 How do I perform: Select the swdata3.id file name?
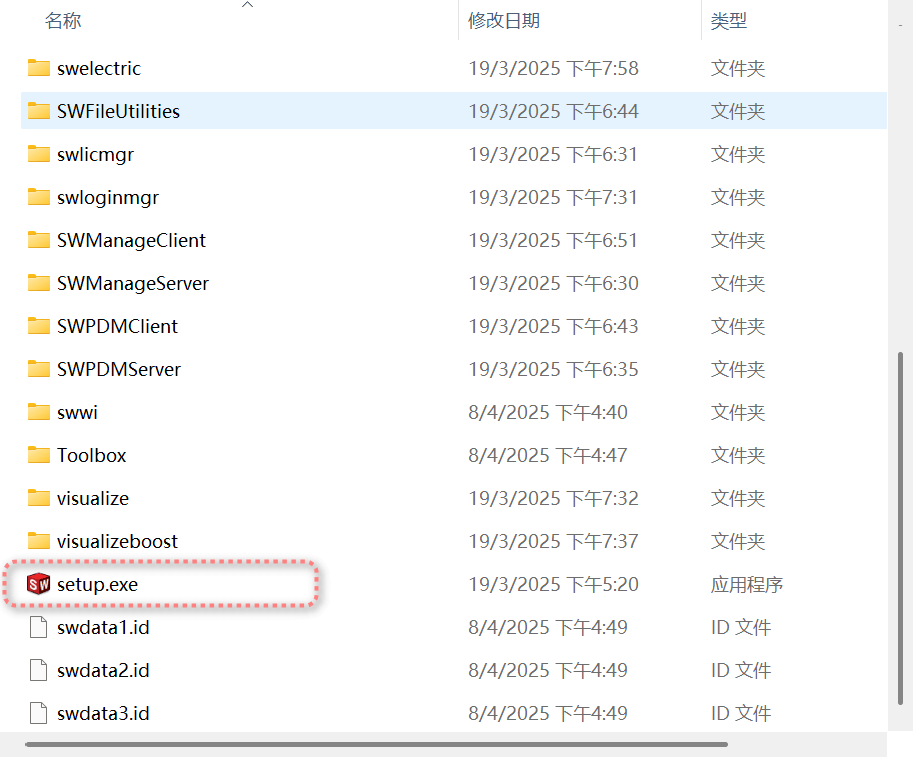[x=103, y=713]
